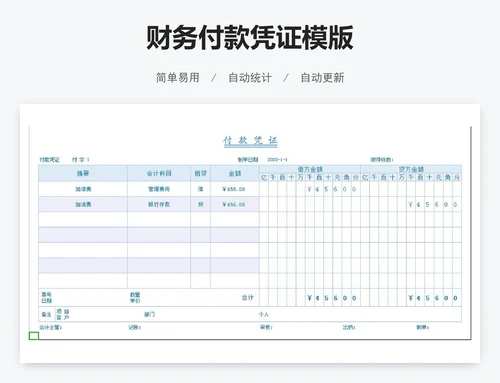
Task: Click the 借方金额 header cell
Action: pos(310,169)
